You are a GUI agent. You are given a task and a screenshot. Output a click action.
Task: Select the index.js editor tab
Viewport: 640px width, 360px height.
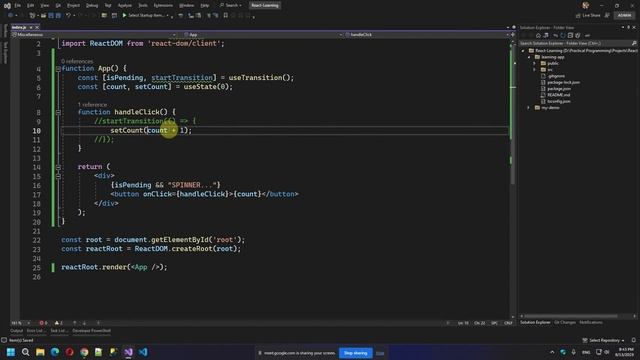(19, 27)
